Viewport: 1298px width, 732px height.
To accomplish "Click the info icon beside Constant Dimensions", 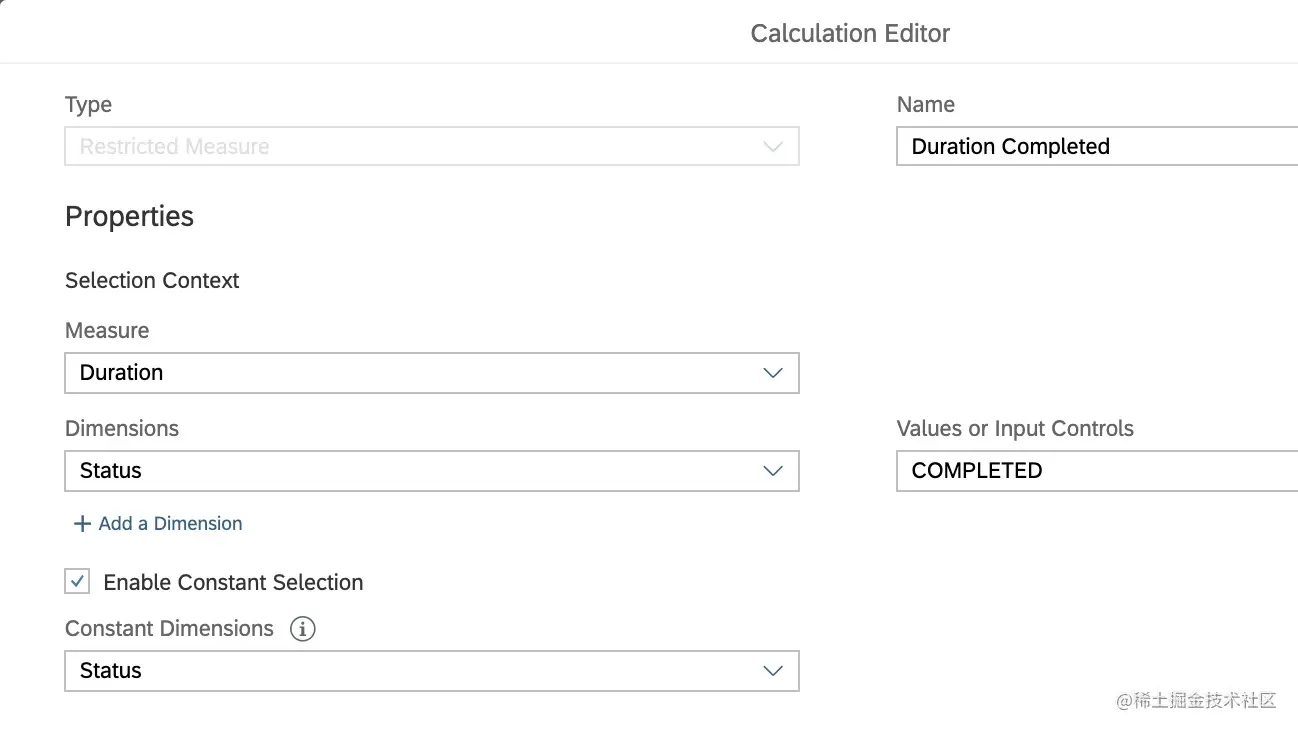I will 302,629.
